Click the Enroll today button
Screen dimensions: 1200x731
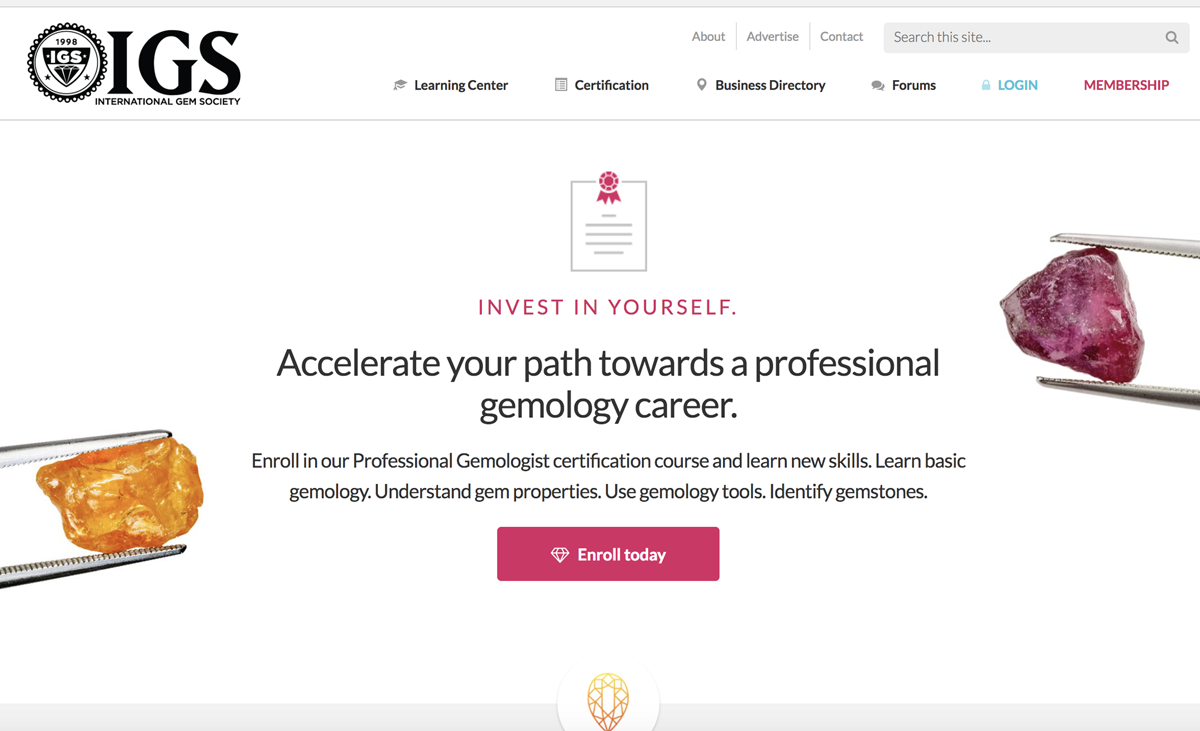point(608,554)
